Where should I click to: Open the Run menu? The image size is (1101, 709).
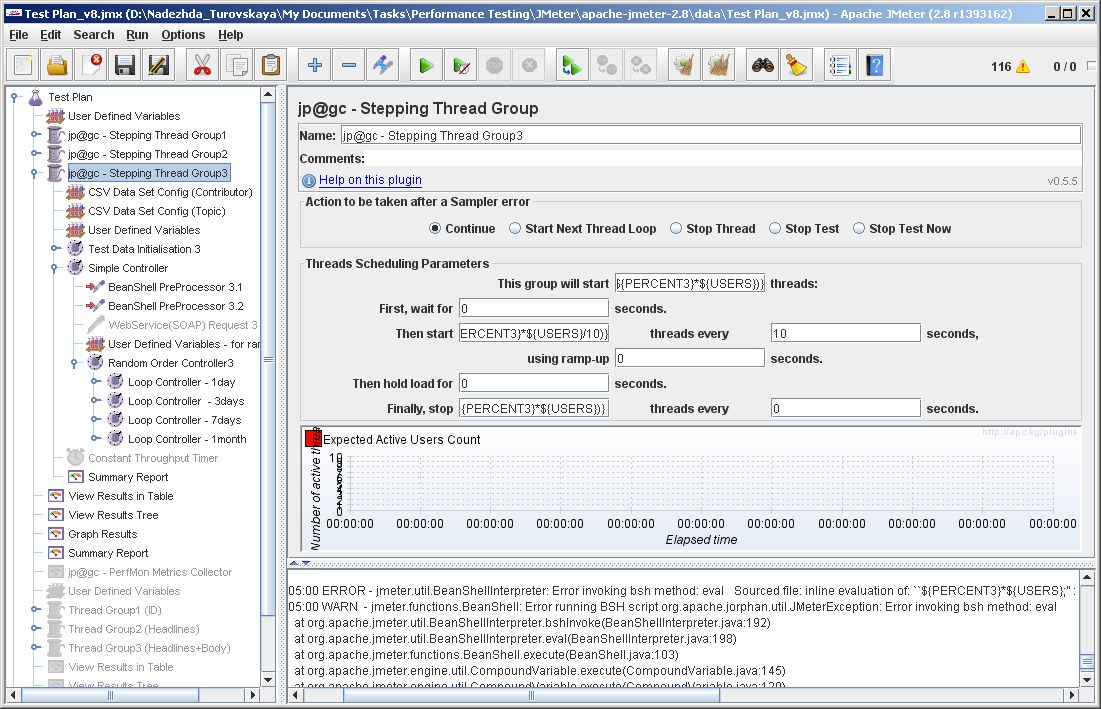(137, 35)
